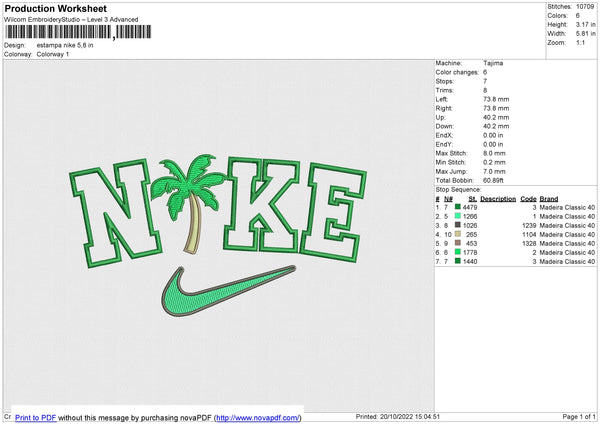Image resolution: width=600 pixels, height=424 pixels.
Task: Pick the dark green swatch in stop row 1
Action: 458,207
